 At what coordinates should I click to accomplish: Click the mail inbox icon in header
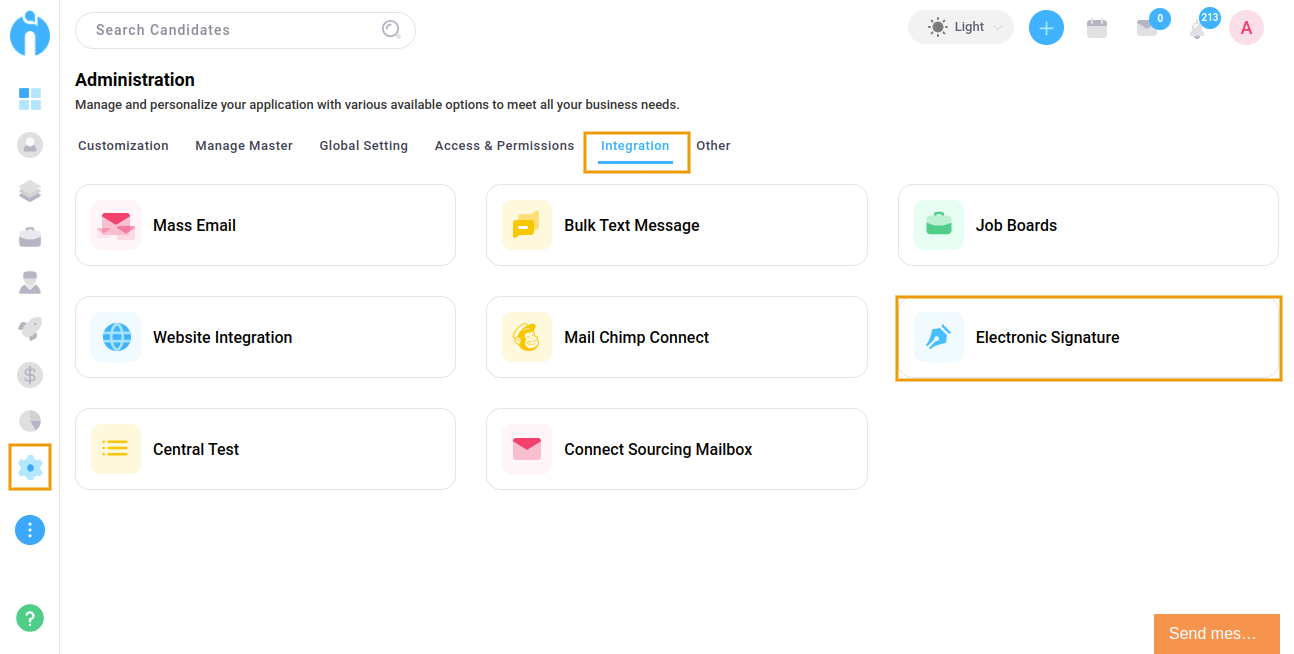pyautogui.click(x=1147, y=28)
